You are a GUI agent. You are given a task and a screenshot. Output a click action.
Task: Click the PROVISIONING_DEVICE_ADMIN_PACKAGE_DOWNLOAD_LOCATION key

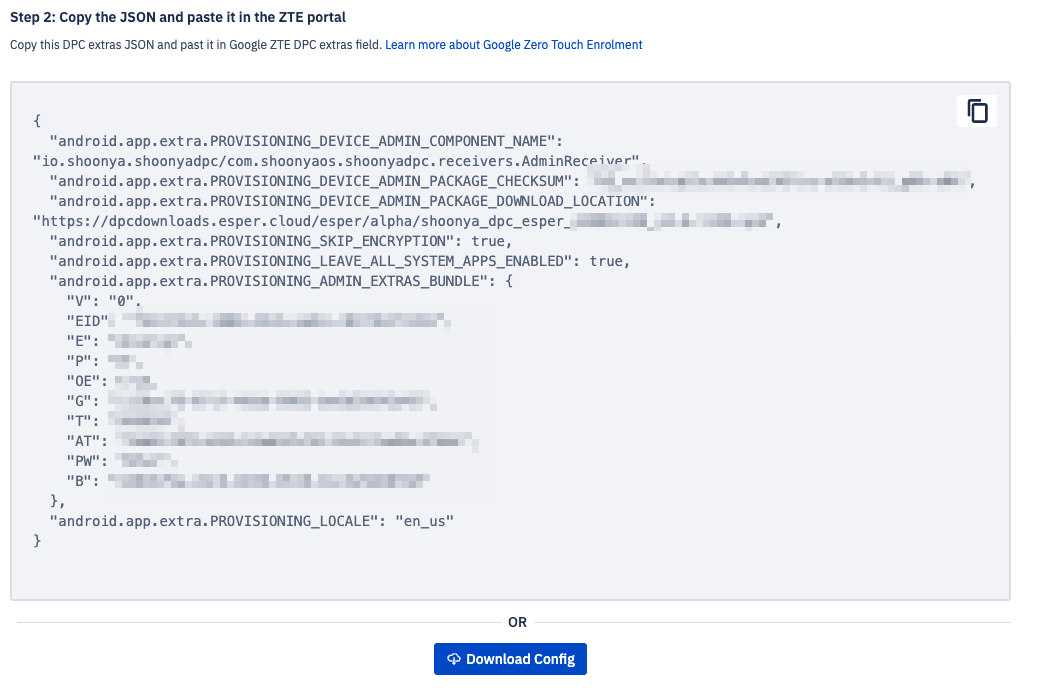coord(350,201)
